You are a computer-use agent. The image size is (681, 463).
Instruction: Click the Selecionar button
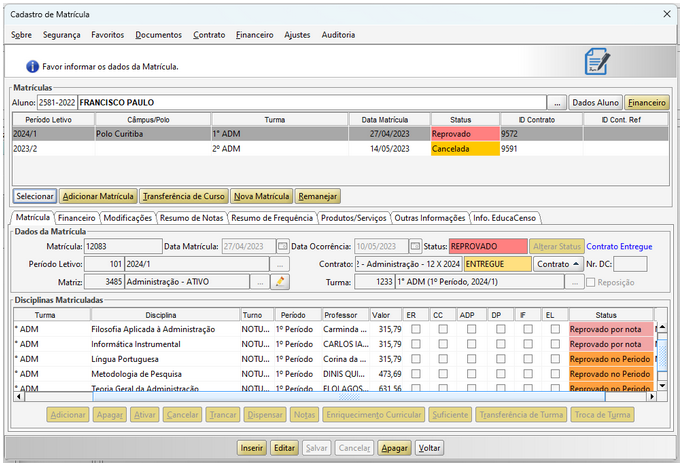pyautogui.click(x=35, y=196)
